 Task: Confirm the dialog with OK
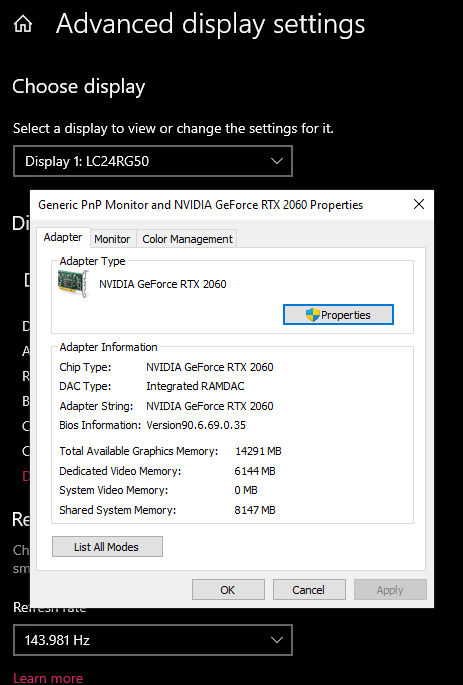(228, 590)
